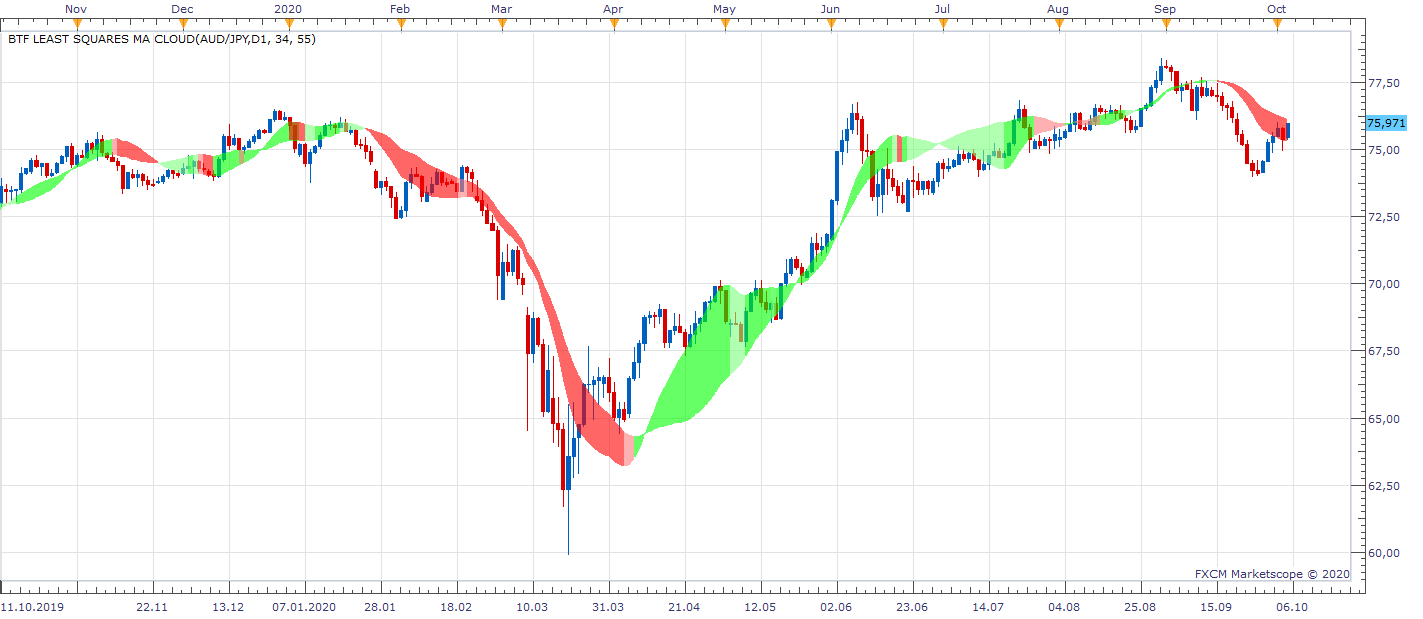1423x619 pixels.
Task: Click the 04.08 date label
Action: coord(1064,607)
